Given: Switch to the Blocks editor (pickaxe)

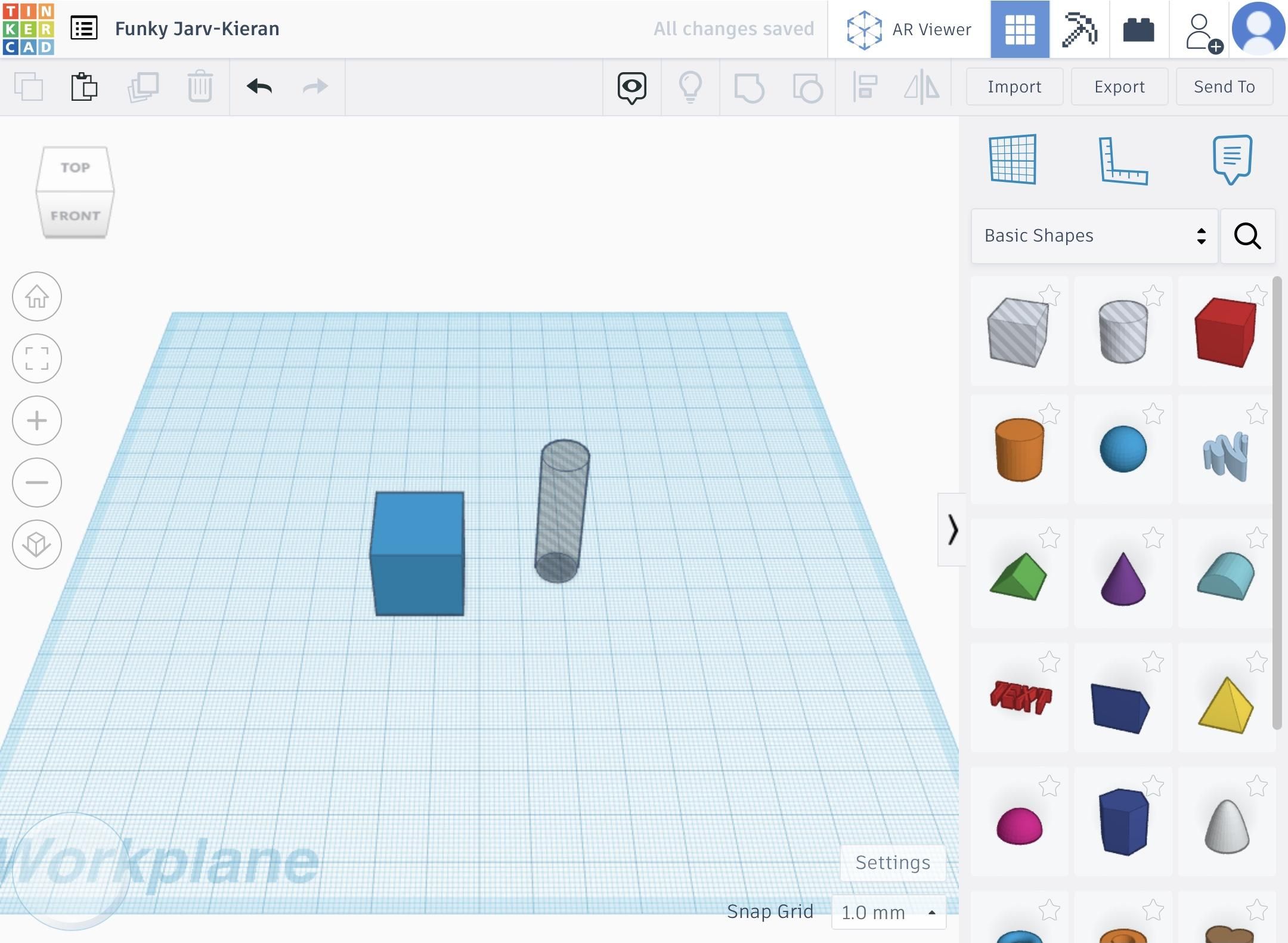Looking at the screenshot, I should [x=1080, y=29].
